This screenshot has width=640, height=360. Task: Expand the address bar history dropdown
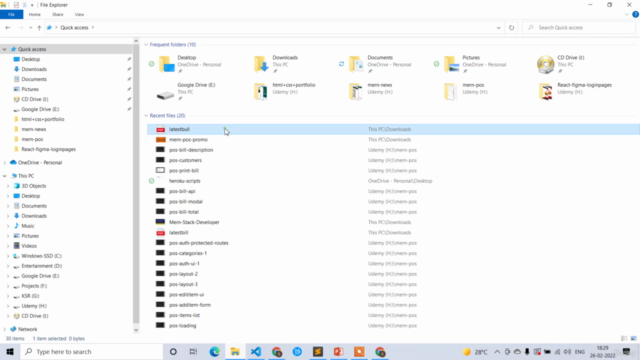[498, 28]
